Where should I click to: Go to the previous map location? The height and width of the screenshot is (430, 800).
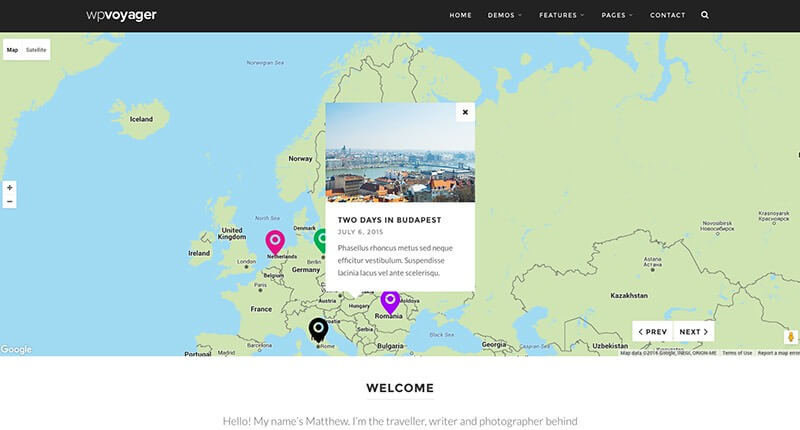[652, 331]
